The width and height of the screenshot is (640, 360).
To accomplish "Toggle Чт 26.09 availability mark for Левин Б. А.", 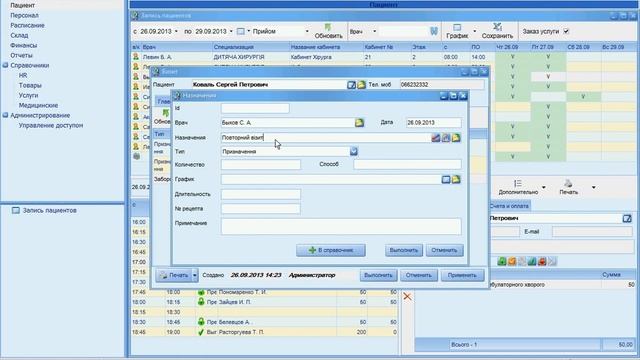I will [x=513, y=57].
